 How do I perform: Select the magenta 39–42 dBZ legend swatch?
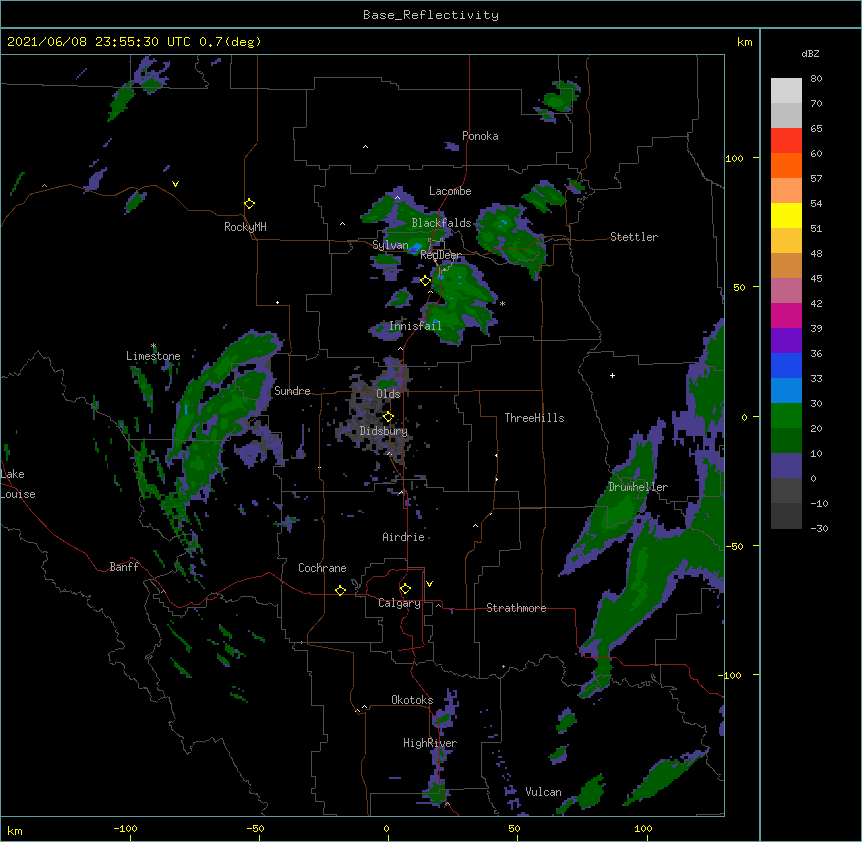pos(786,315)
